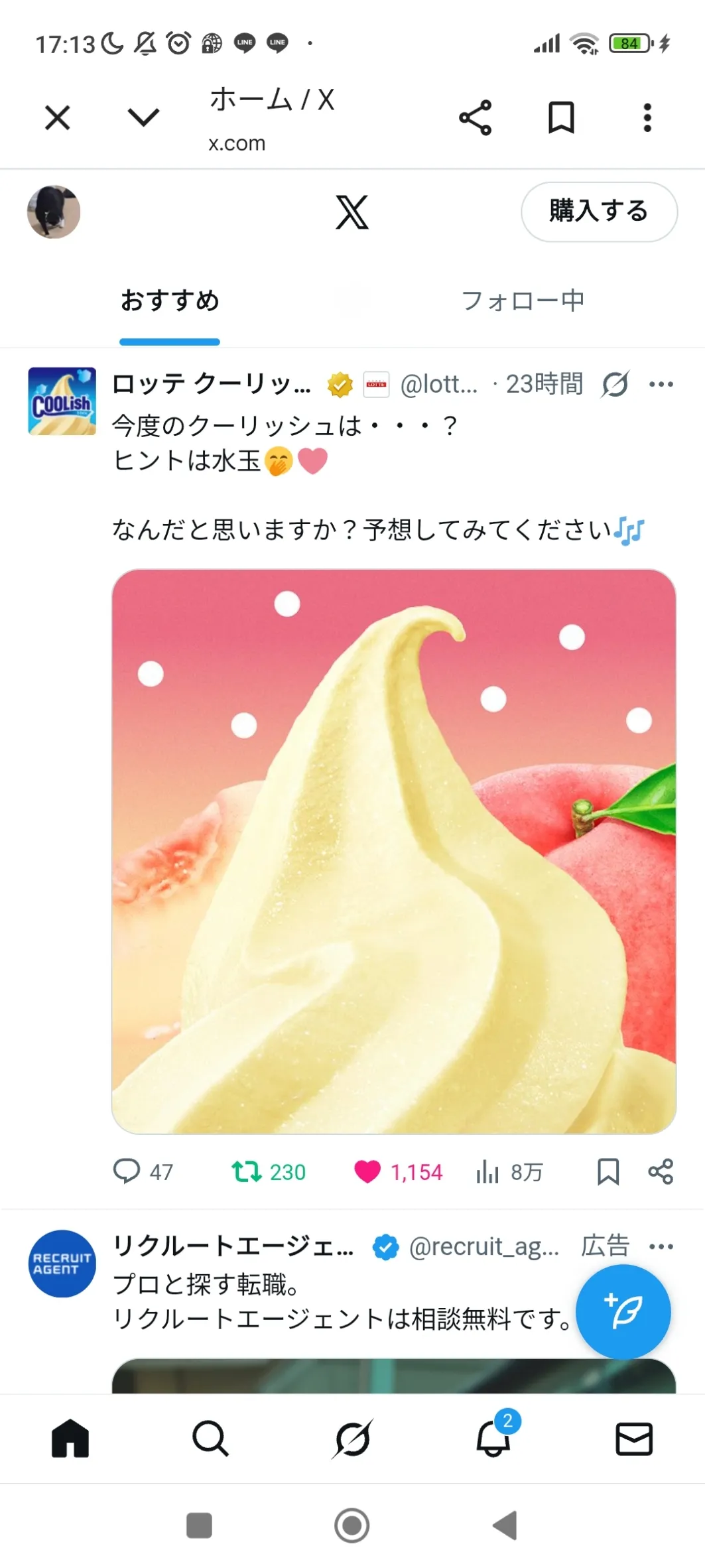705x1568 pixels.
Task: Open three-dot menu on Lotte Coolish post
Action: point(661,384)
